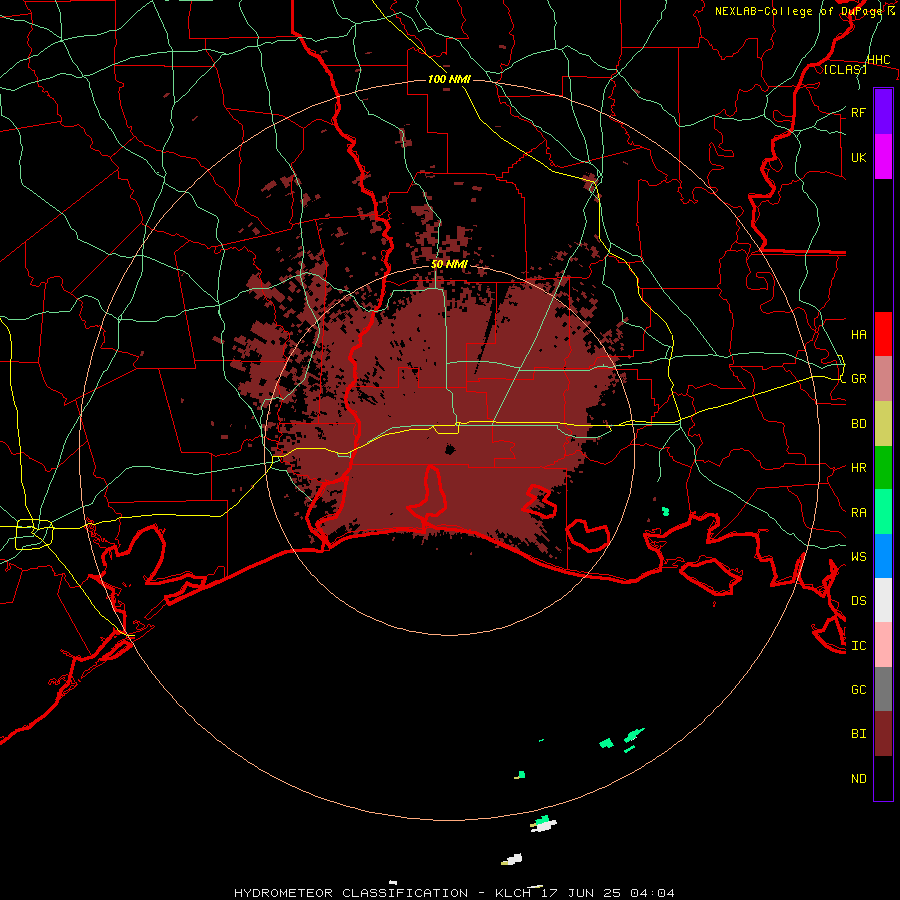This screenshot has width=900, height=900.
Task: Click the "IC" legend label
Action: coord(858,646)
